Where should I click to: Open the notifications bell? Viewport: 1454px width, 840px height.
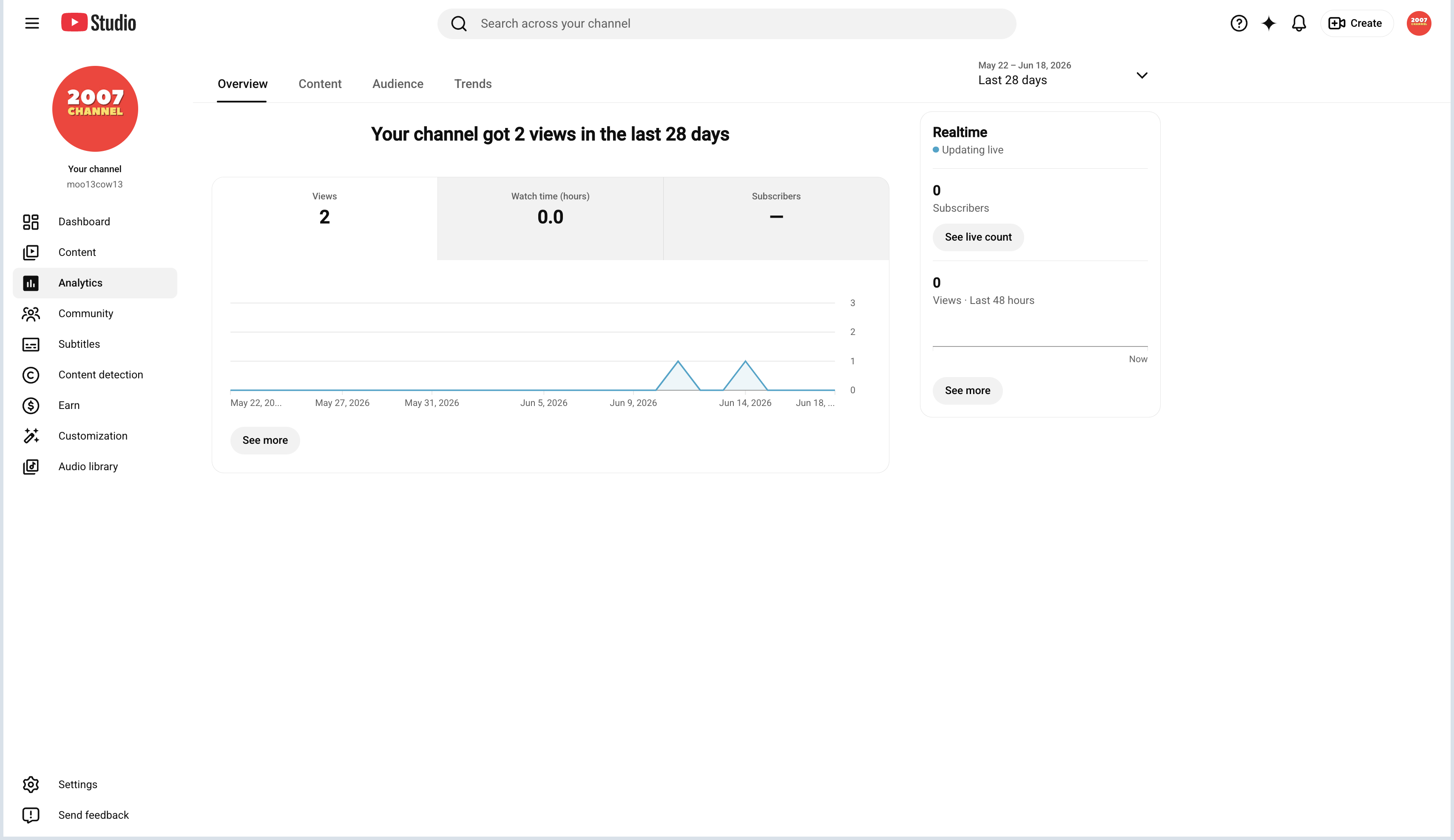pos(1299,23)
